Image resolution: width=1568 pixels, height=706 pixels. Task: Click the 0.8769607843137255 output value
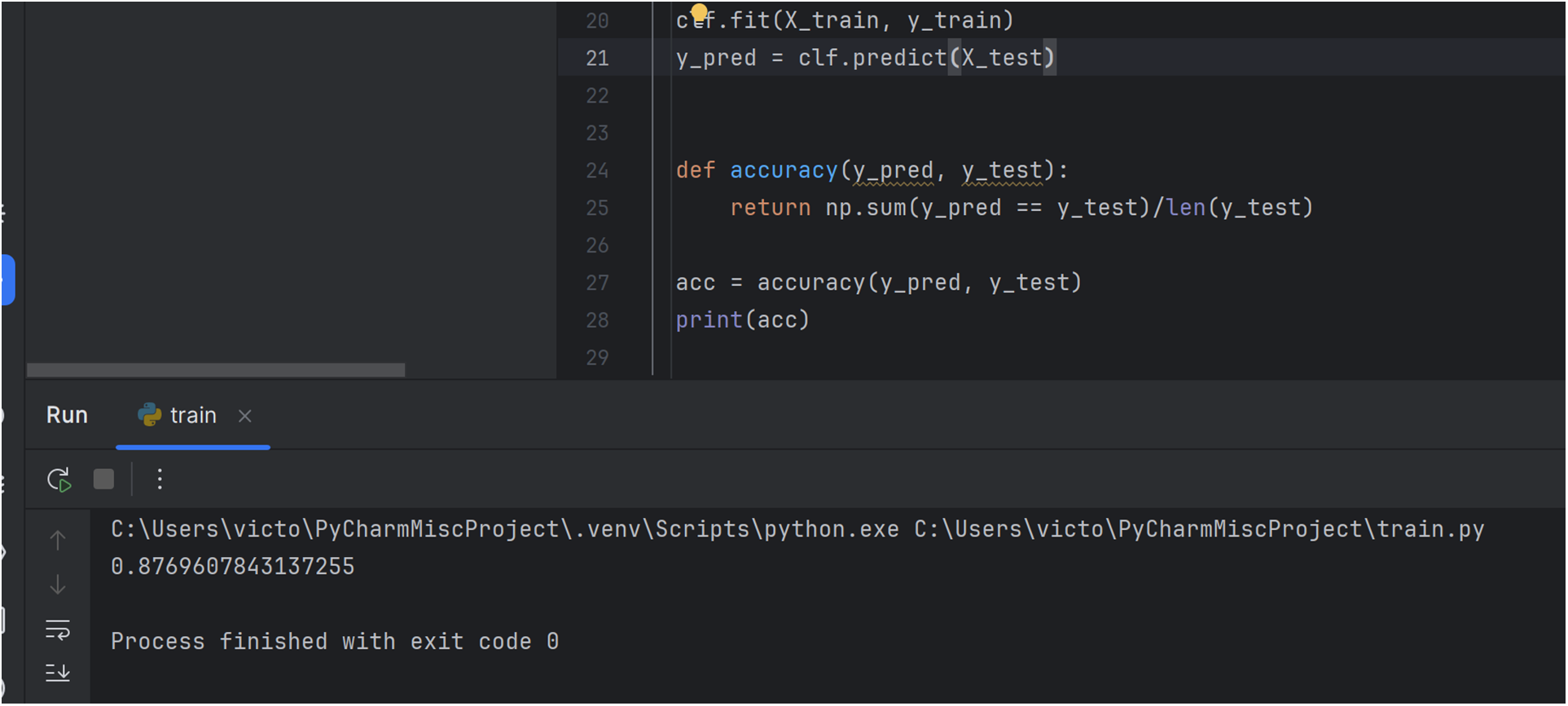click(233, 567)
